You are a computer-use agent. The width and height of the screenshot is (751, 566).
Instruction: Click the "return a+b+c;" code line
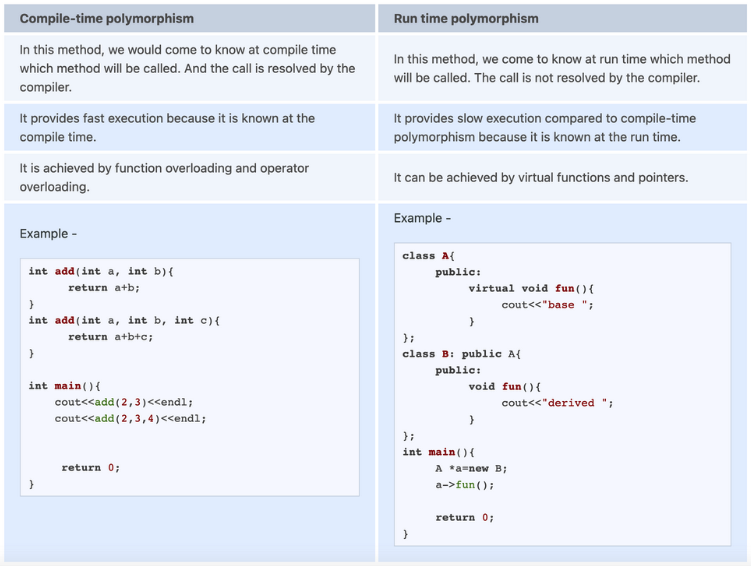[x=110, y=337]
